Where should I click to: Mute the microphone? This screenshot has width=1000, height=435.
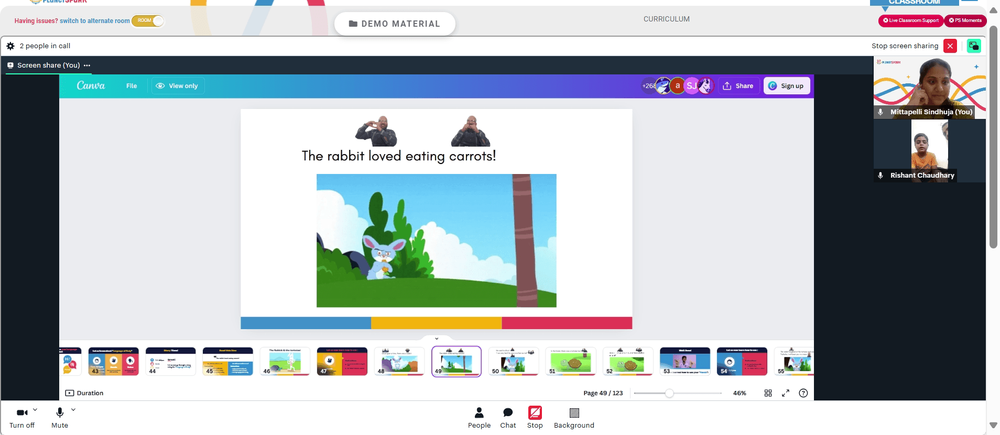[x=60, y=418]
